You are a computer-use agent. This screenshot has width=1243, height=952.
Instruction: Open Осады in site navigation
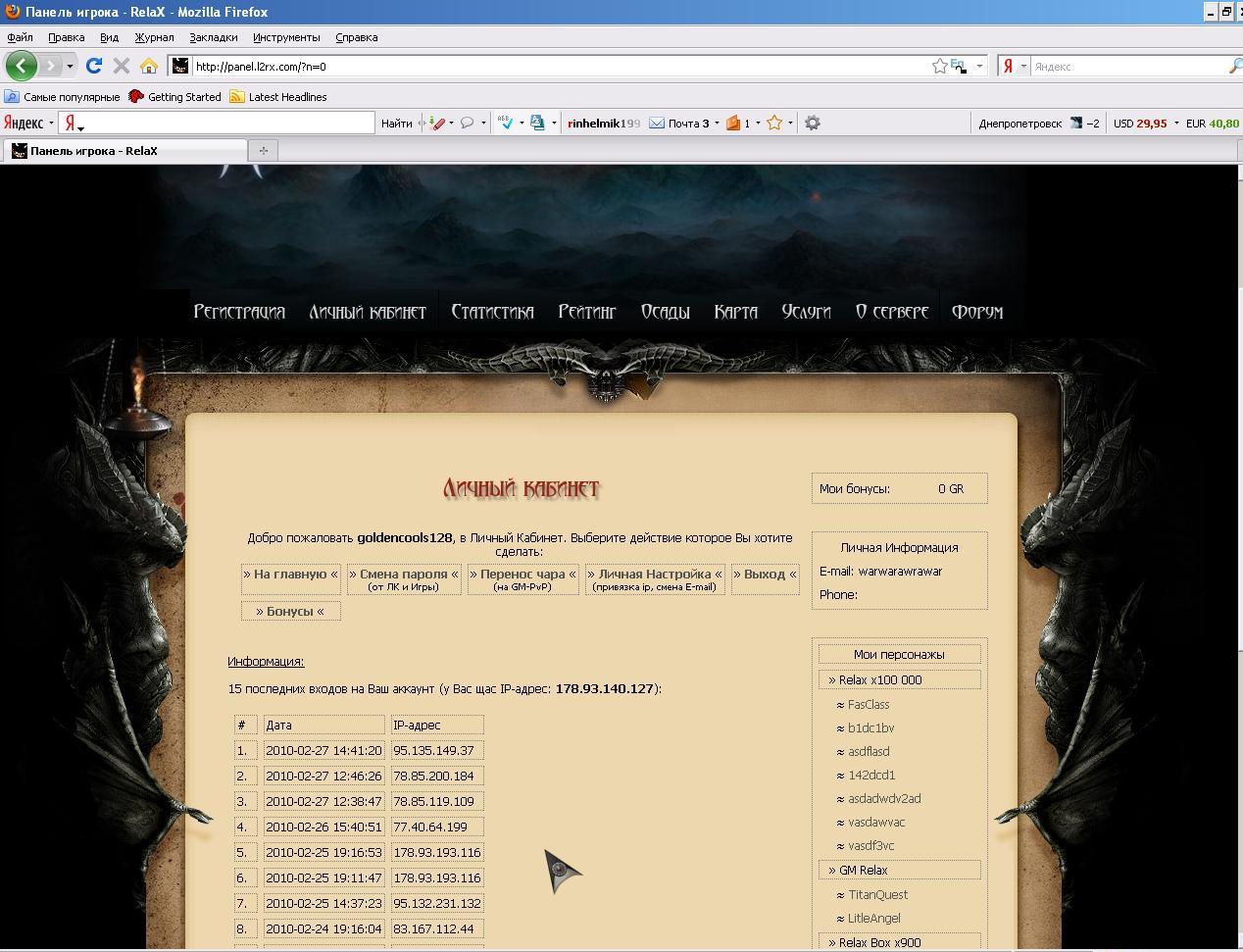[665, 312]
